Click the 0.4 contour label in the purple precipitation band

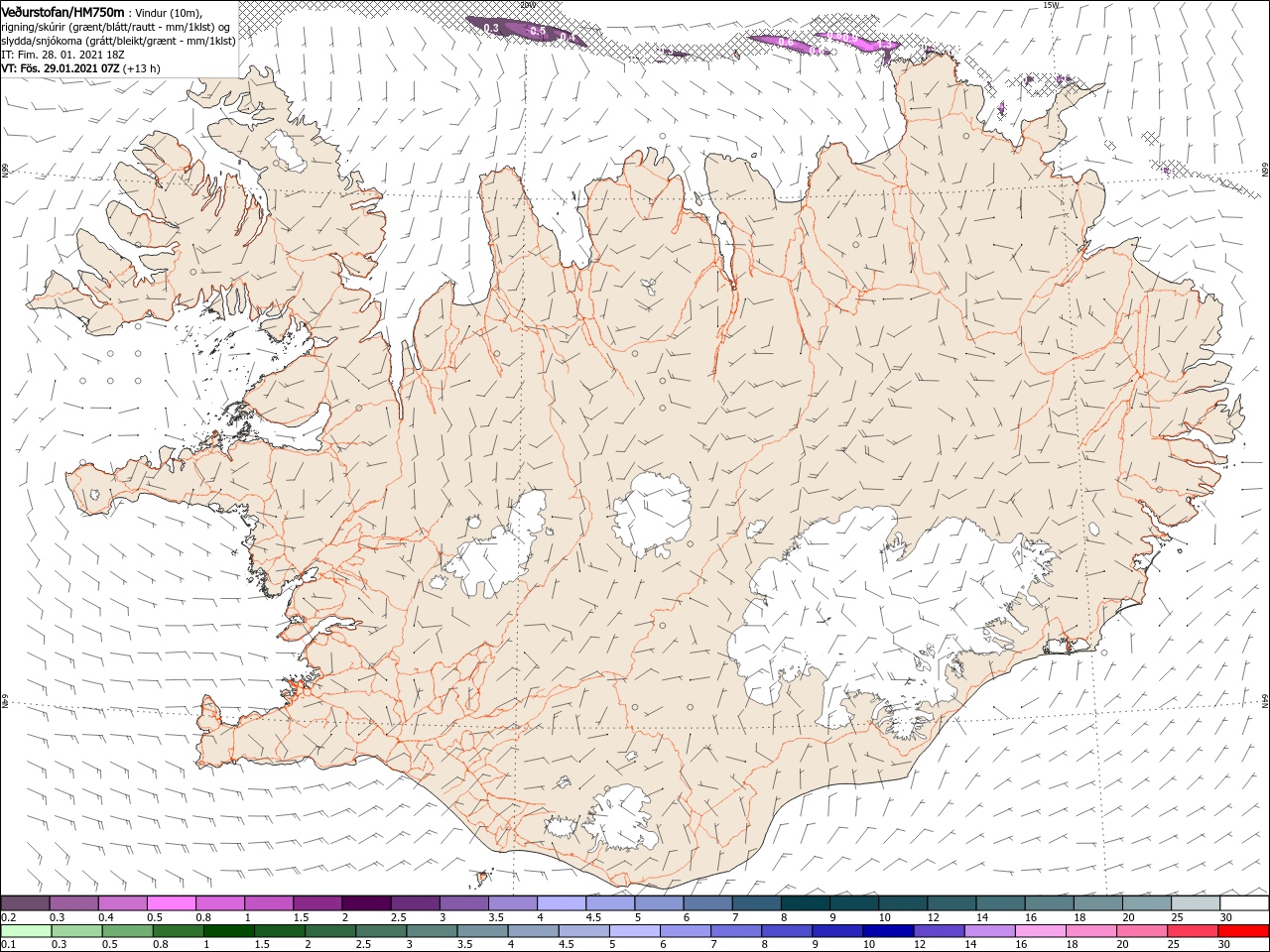[567, 37]
